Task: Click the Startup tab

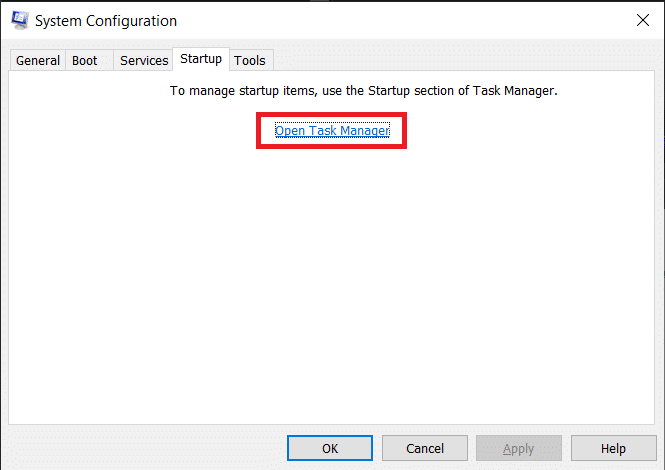Action: pos(201,60)
